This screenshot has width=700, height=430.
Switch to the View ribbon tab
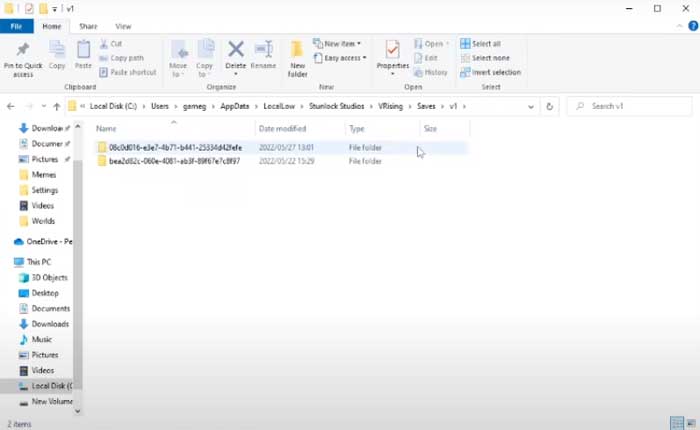pyautogui.click(x=123, y=26)
